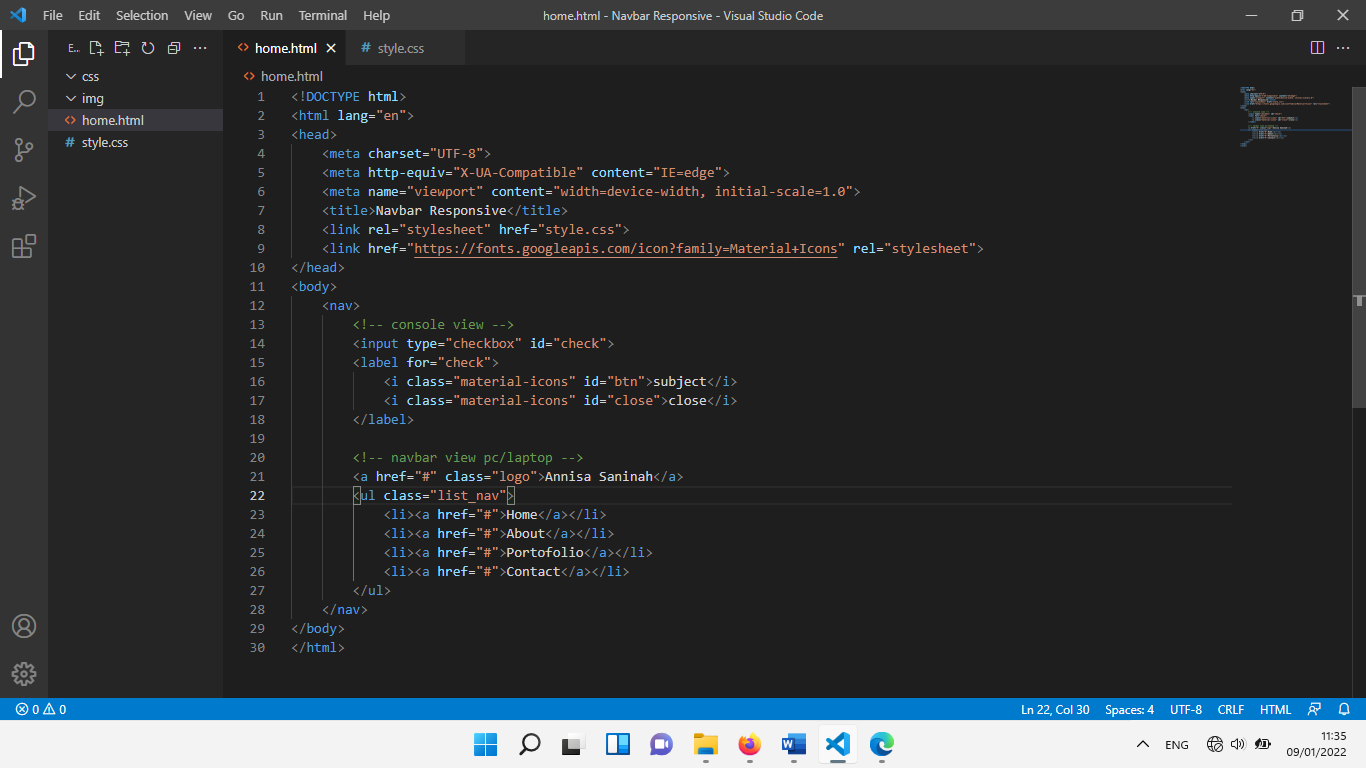This screenshot has width=1366, height=768.
Task: Open the Go menu
Action: (x=236, y=15)
